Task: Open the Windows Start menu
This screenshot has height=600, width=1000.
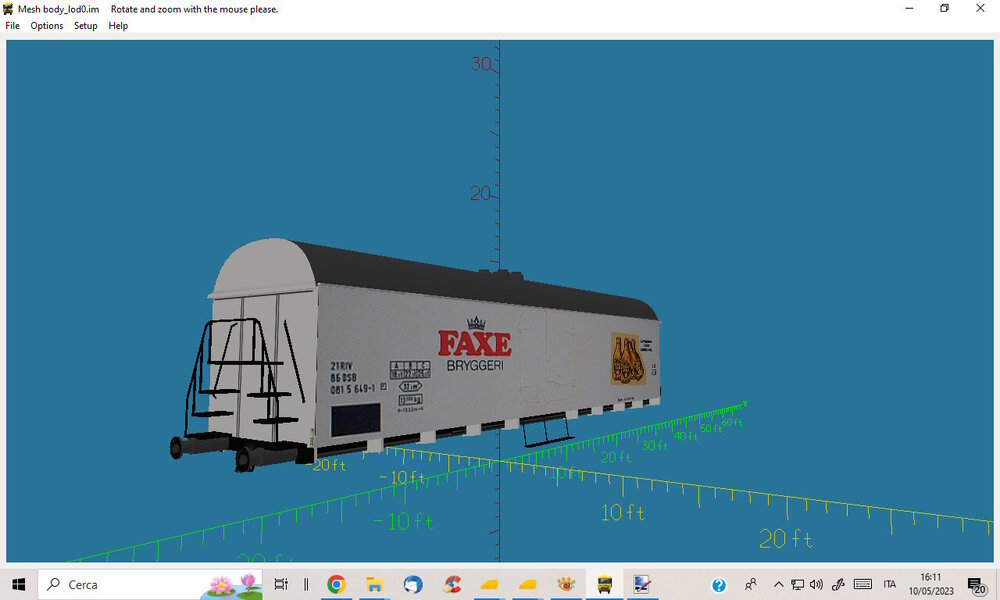Action: [x=18, y=584]
